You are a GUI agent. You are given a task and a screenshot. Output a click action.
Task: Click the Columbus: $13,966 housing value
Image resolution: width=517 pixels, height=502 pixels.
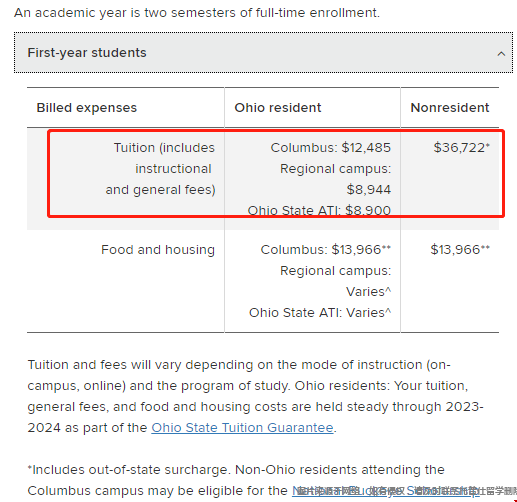[325, 250]
